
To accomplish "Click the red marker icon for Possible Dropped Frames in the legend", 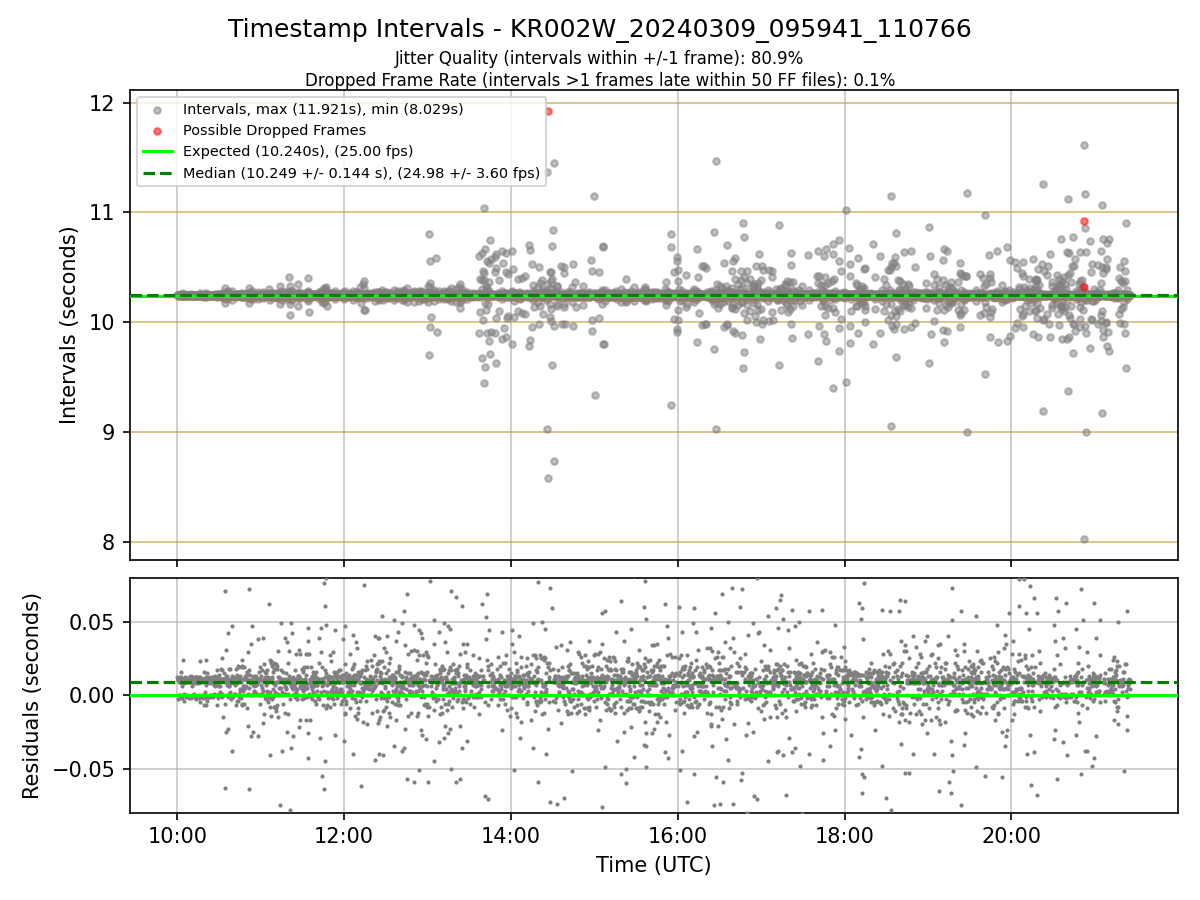I will [x=157, y=131].
